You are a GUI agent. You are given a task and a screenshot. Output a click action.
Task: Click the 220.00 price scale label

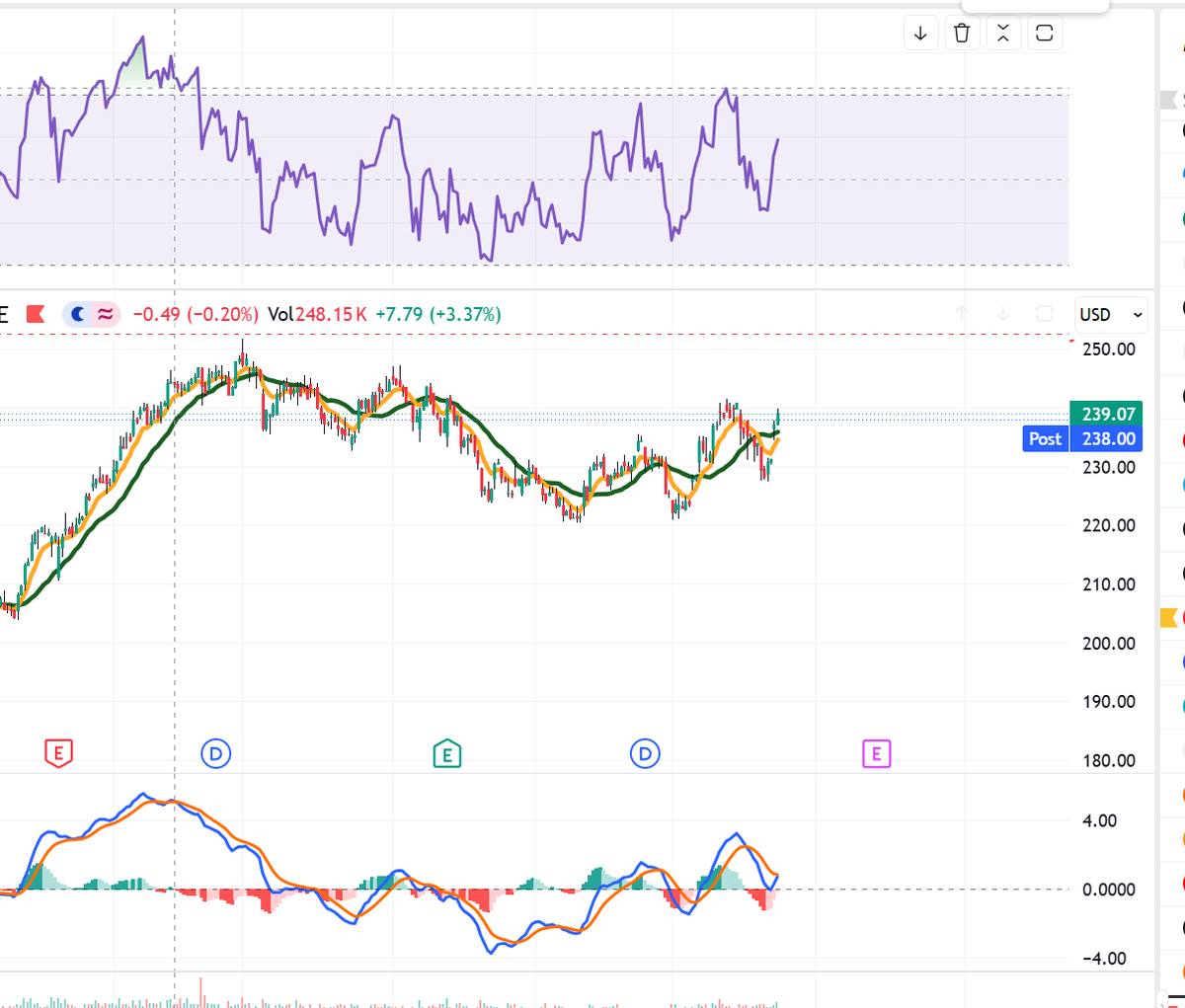[x=1108, y=525]
